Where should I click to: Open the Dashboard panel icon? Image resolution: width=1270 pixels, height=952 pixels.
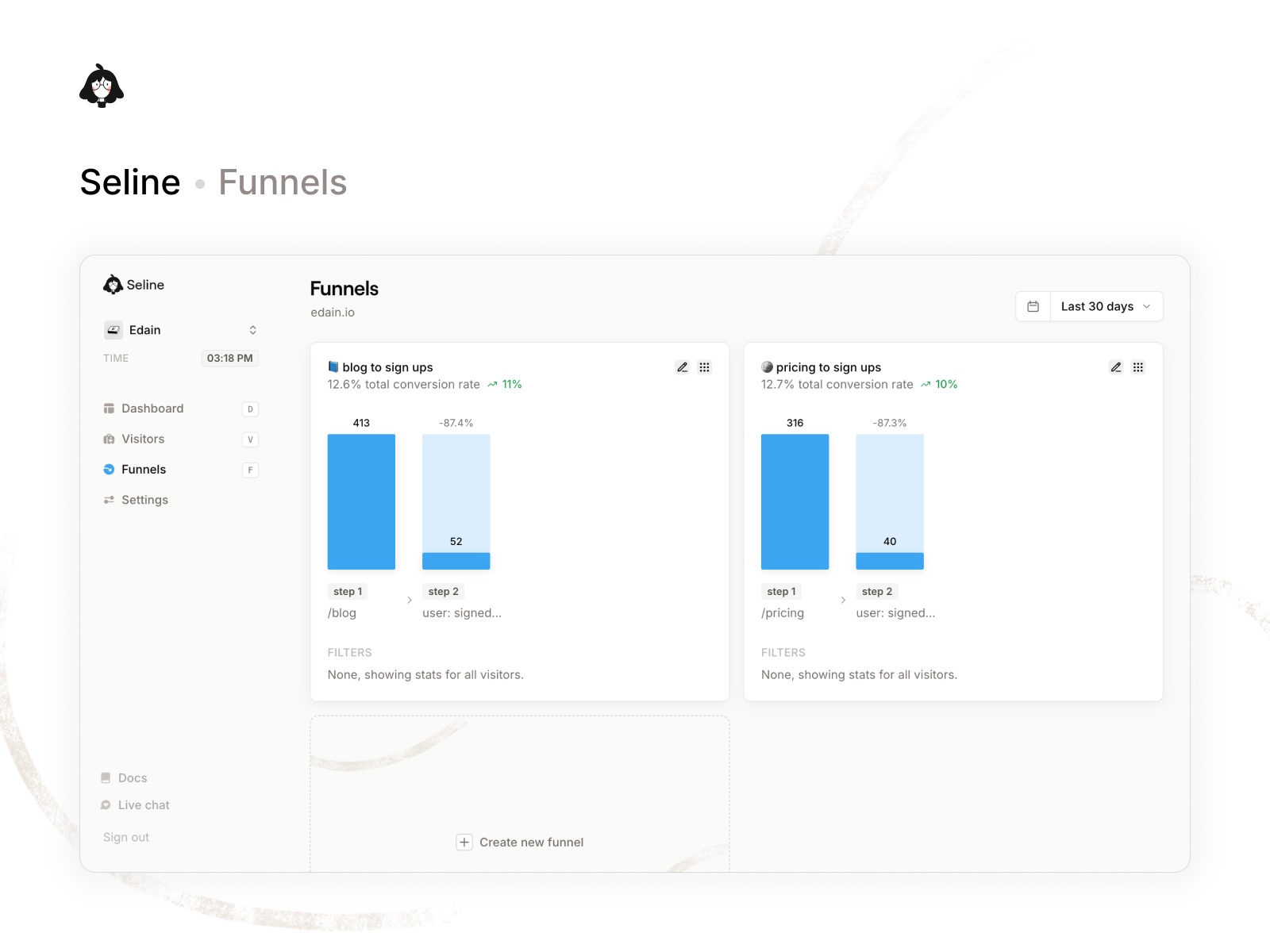tap(109, 408)
